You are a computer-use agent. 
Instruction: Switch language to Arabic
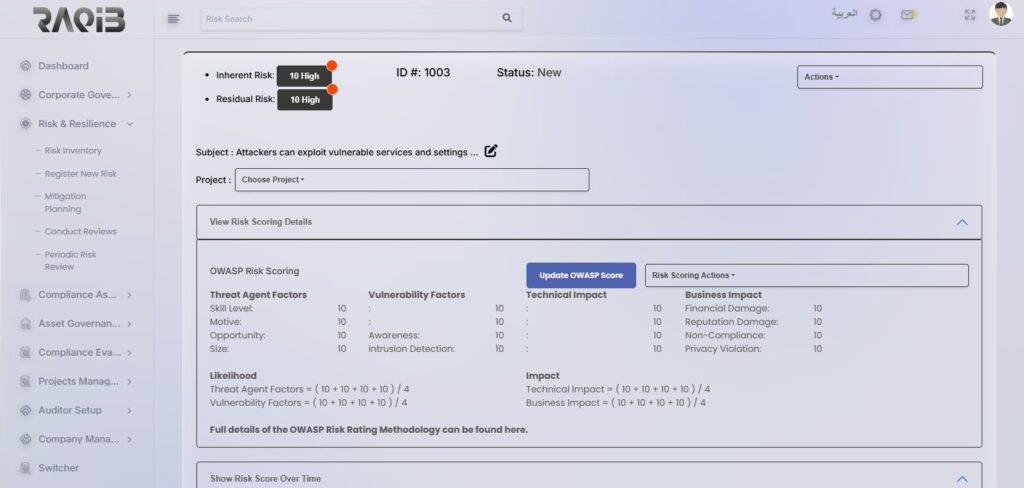(x=844, y=14)
